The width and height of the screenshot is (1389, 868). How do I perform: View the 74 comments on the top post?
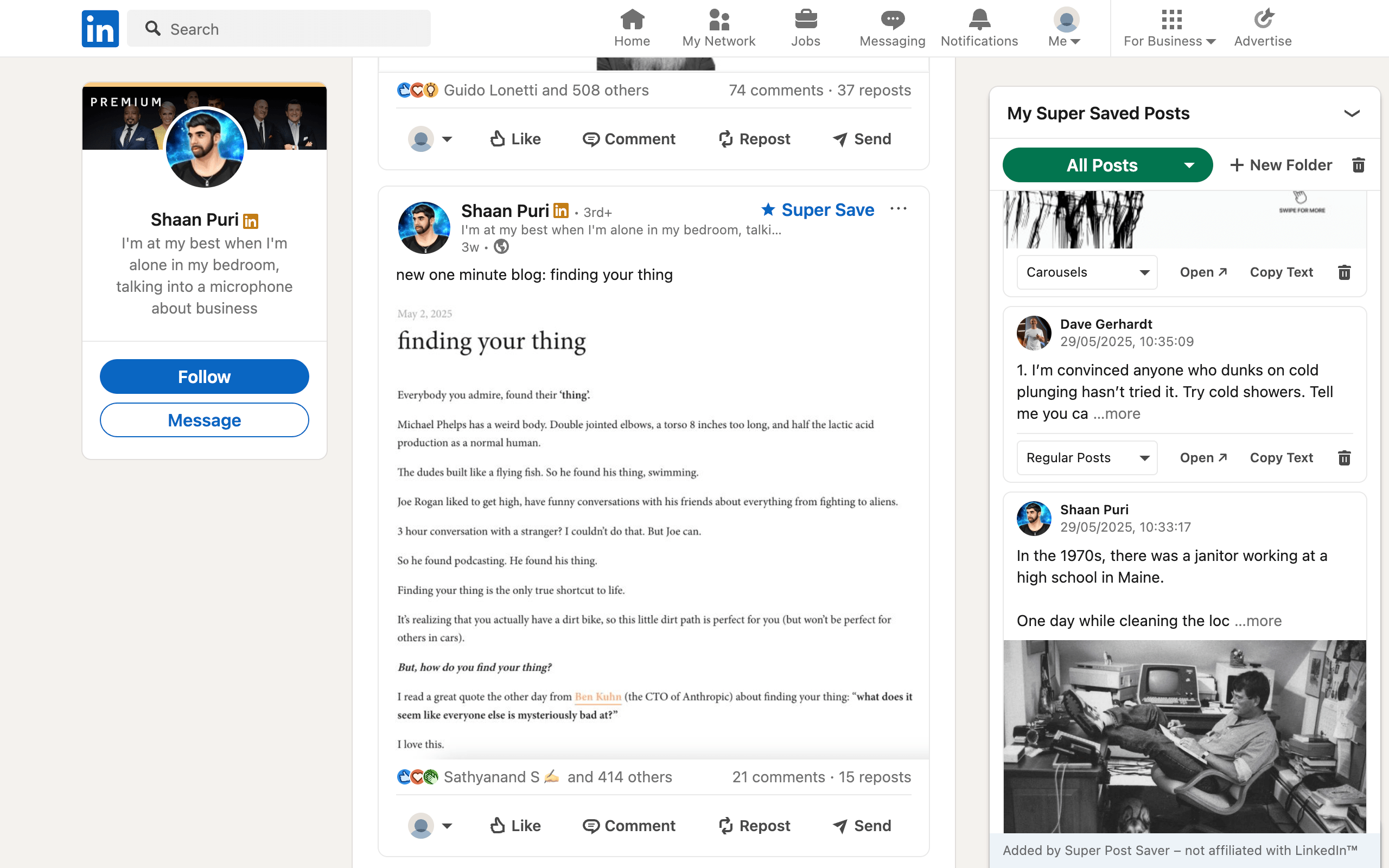click(775, 90)
